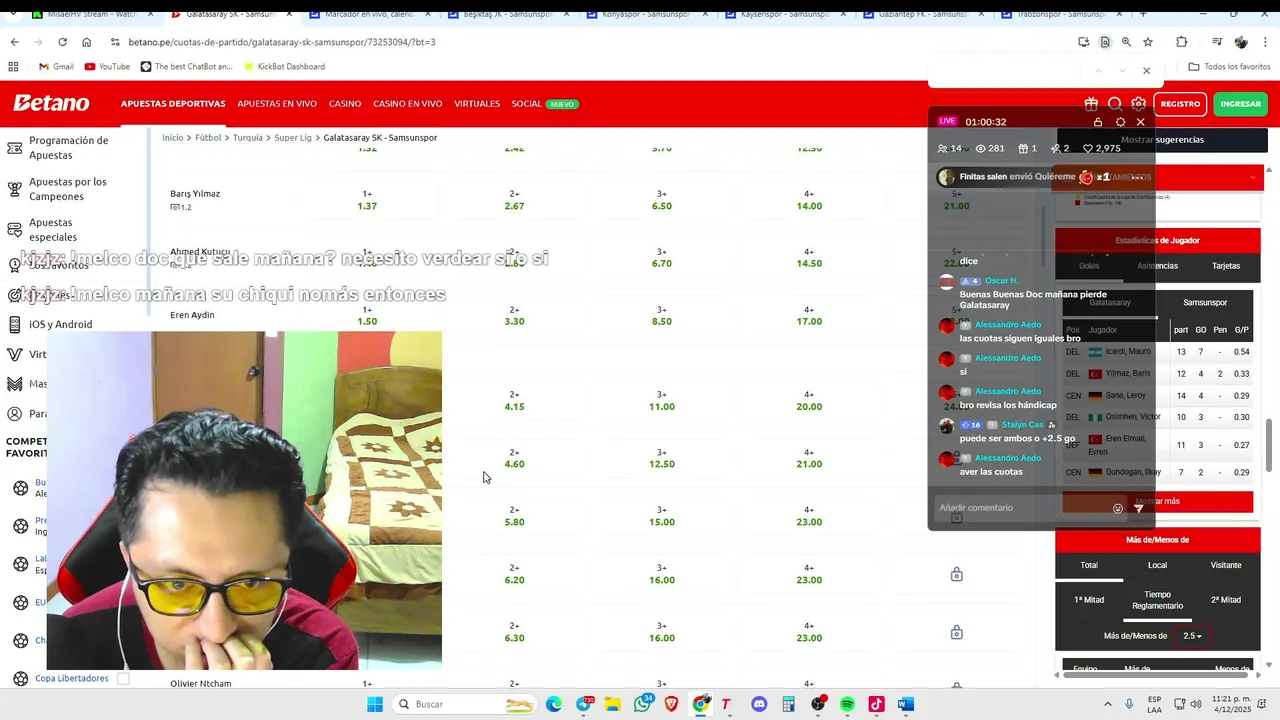Screen dimensions: 1280x720
Task: Click the find bar previous-result arrow
Action: [x=1098, y=71]
